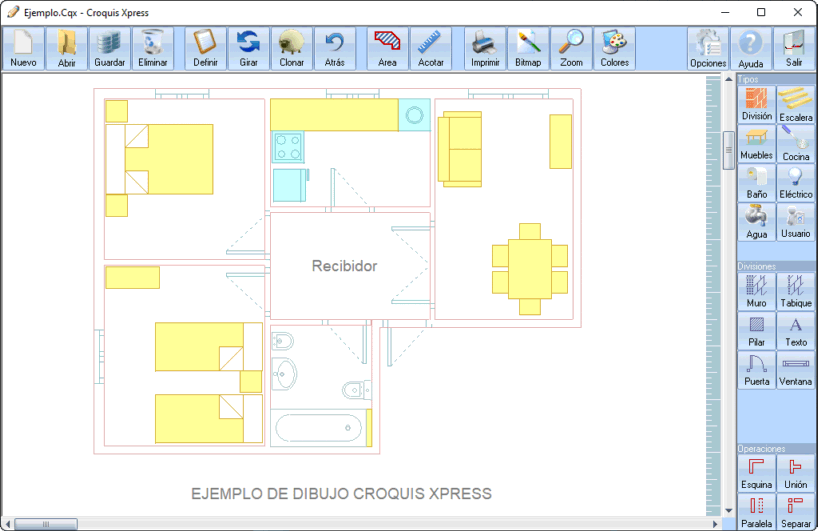Screen dimensions: 818x531
Task: Print the plan using Imprimir
Action: pyautogui.click(x=485, y=48)
